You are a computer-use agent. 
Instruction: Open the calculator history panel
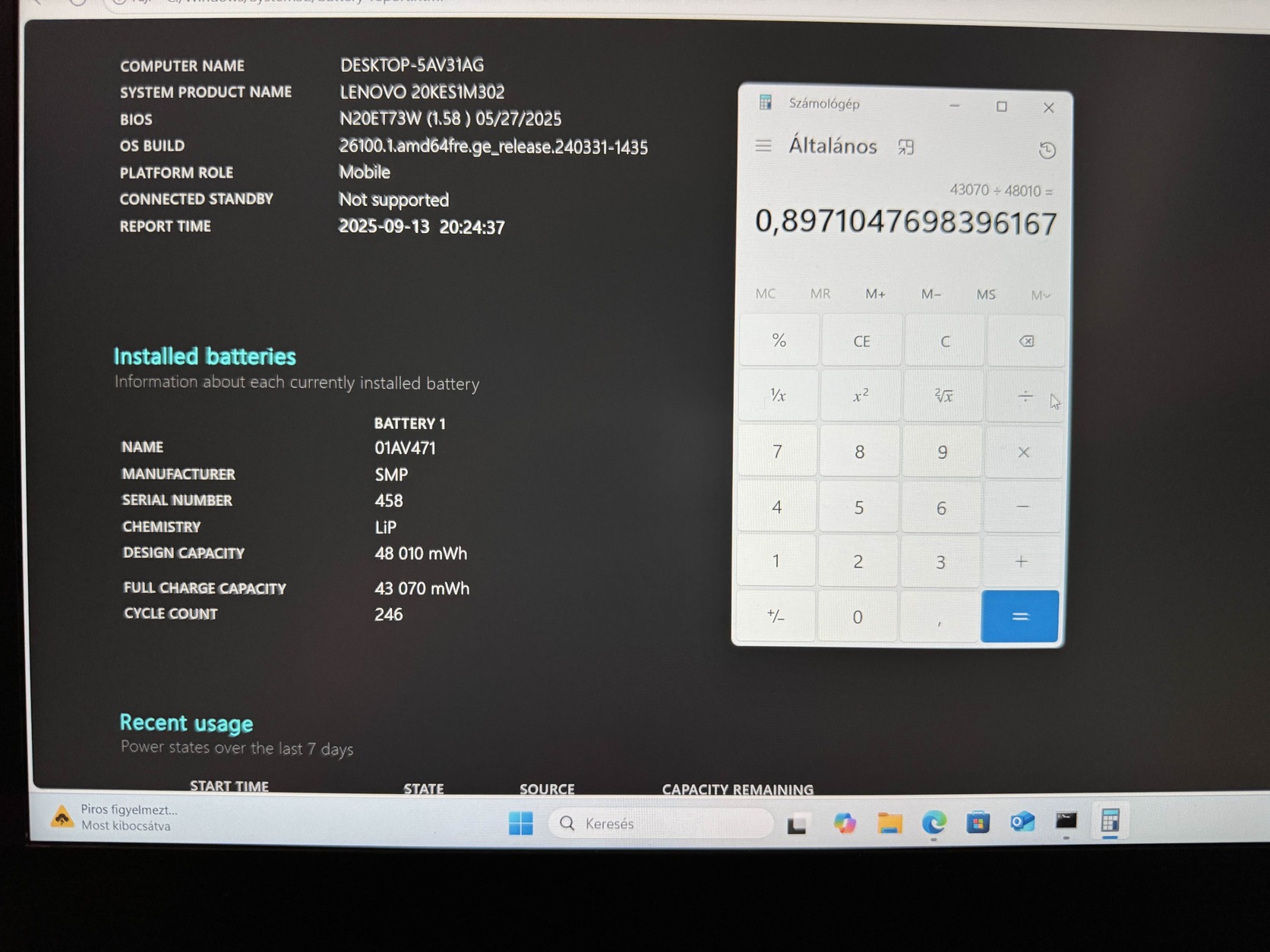(x=1047, y=150)
